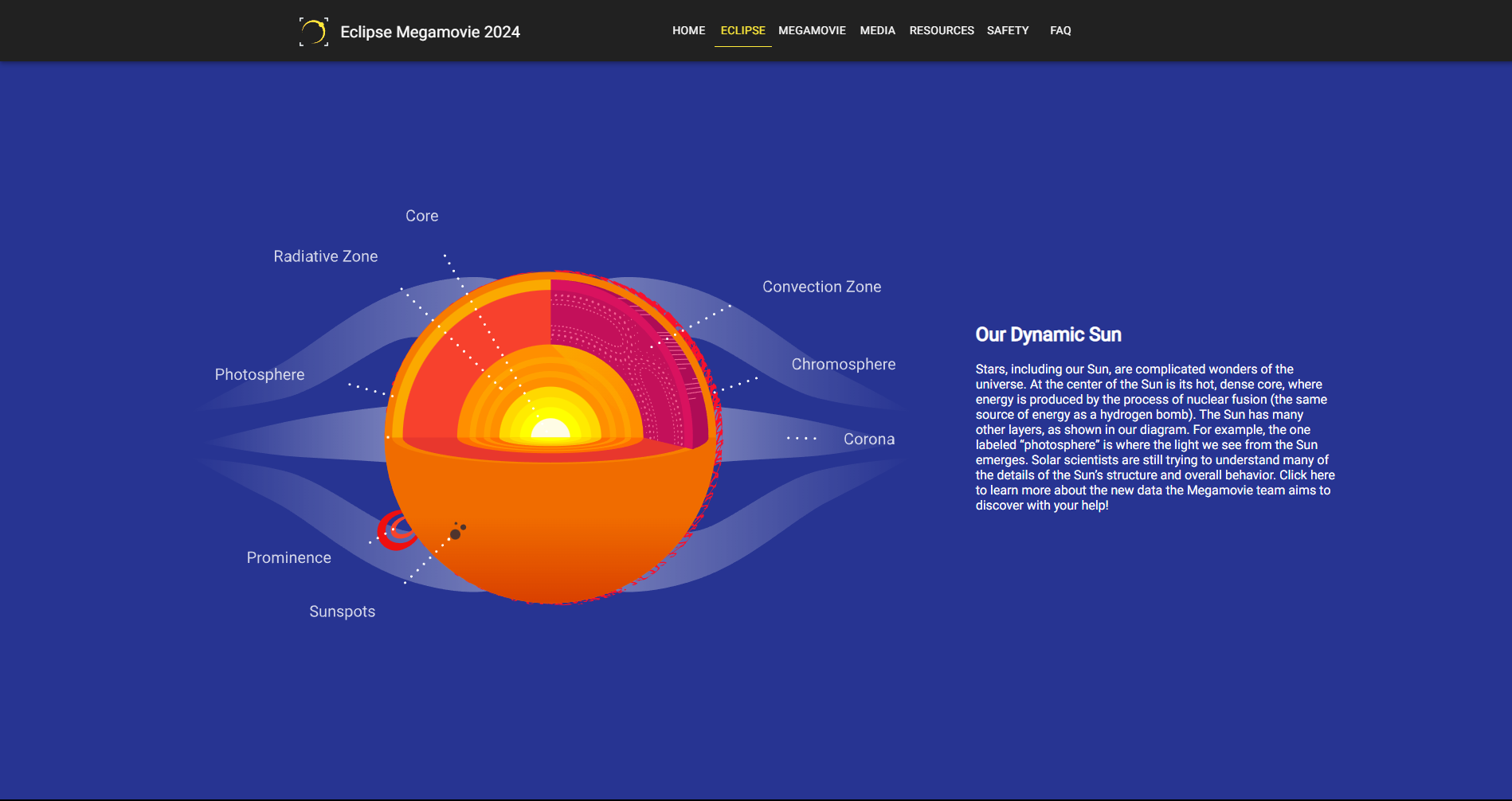This screenshot has width=1512, height=801.
Task: Click the Corona label
Action: coord(869,439)
